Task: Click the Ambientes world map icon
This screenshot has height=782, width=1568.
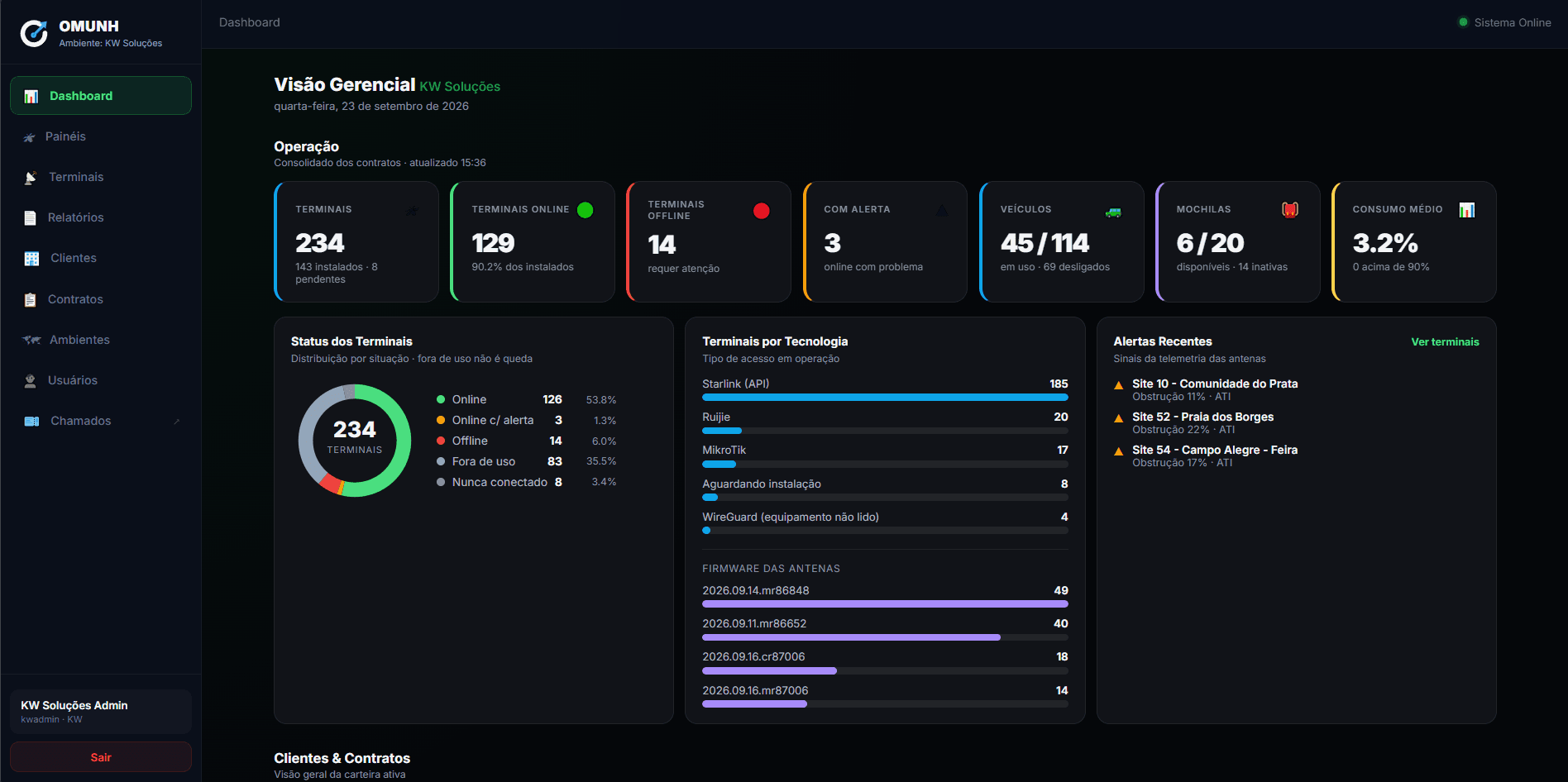Action: click(31, 340)
